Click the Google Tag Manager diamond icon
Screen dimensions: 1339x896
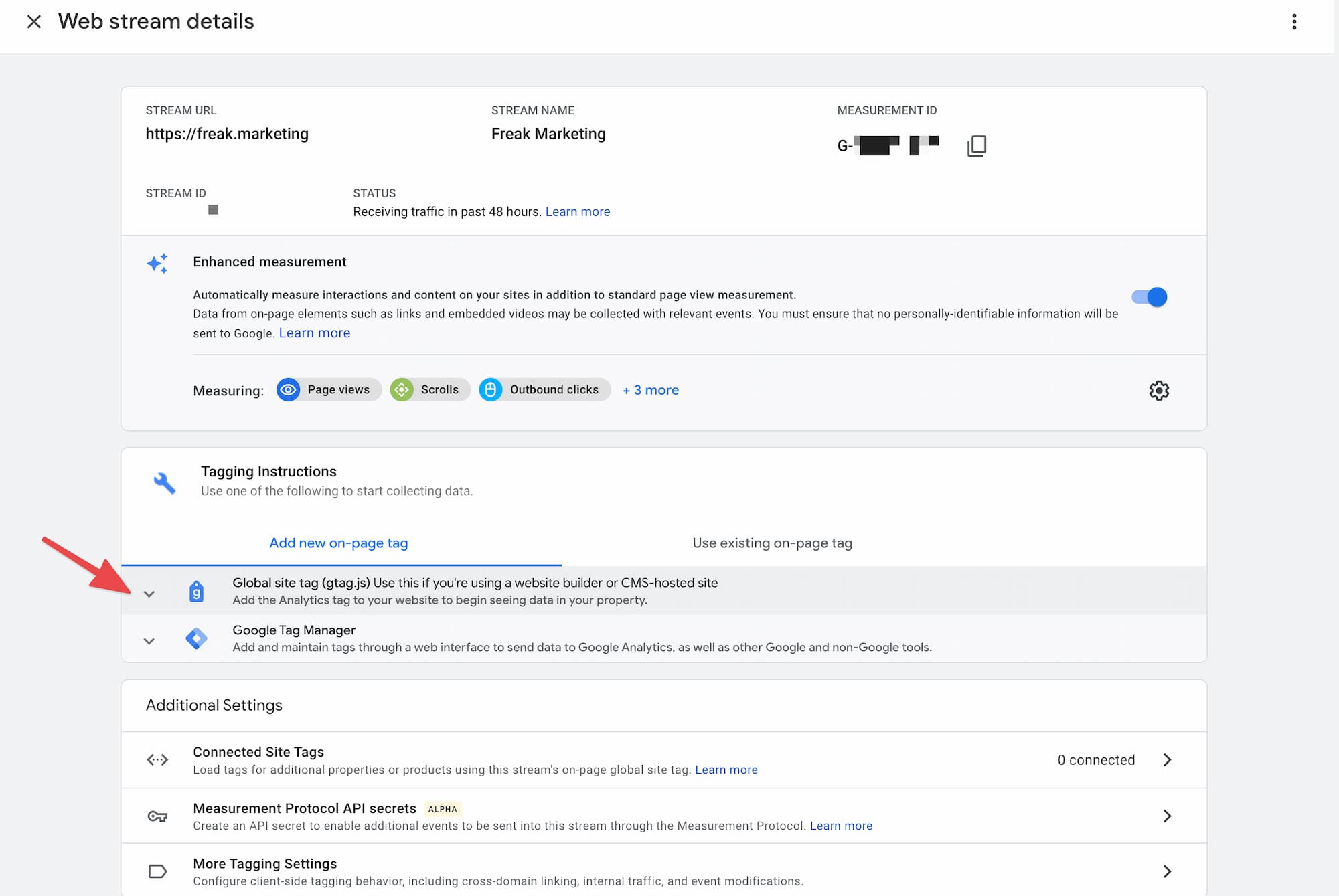point(196,638)
